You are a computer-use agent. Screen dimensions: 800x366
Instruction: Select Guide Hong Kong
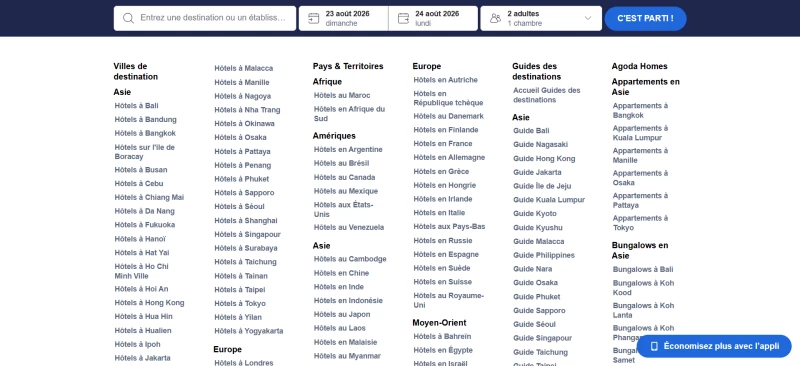[x=544, y=159]
